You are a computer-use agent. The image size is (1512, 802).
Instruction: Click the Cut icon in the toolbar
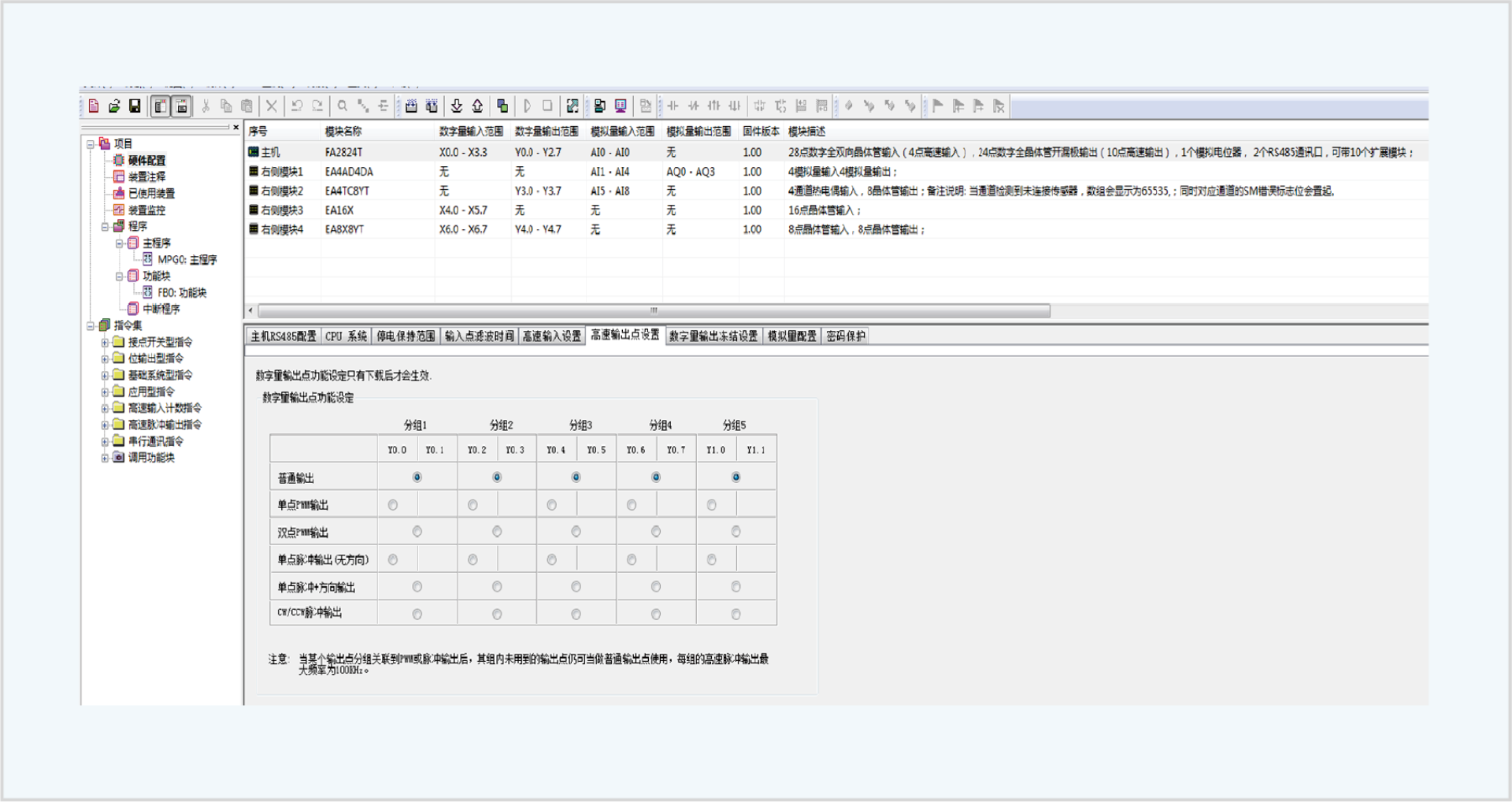(205, 106)
